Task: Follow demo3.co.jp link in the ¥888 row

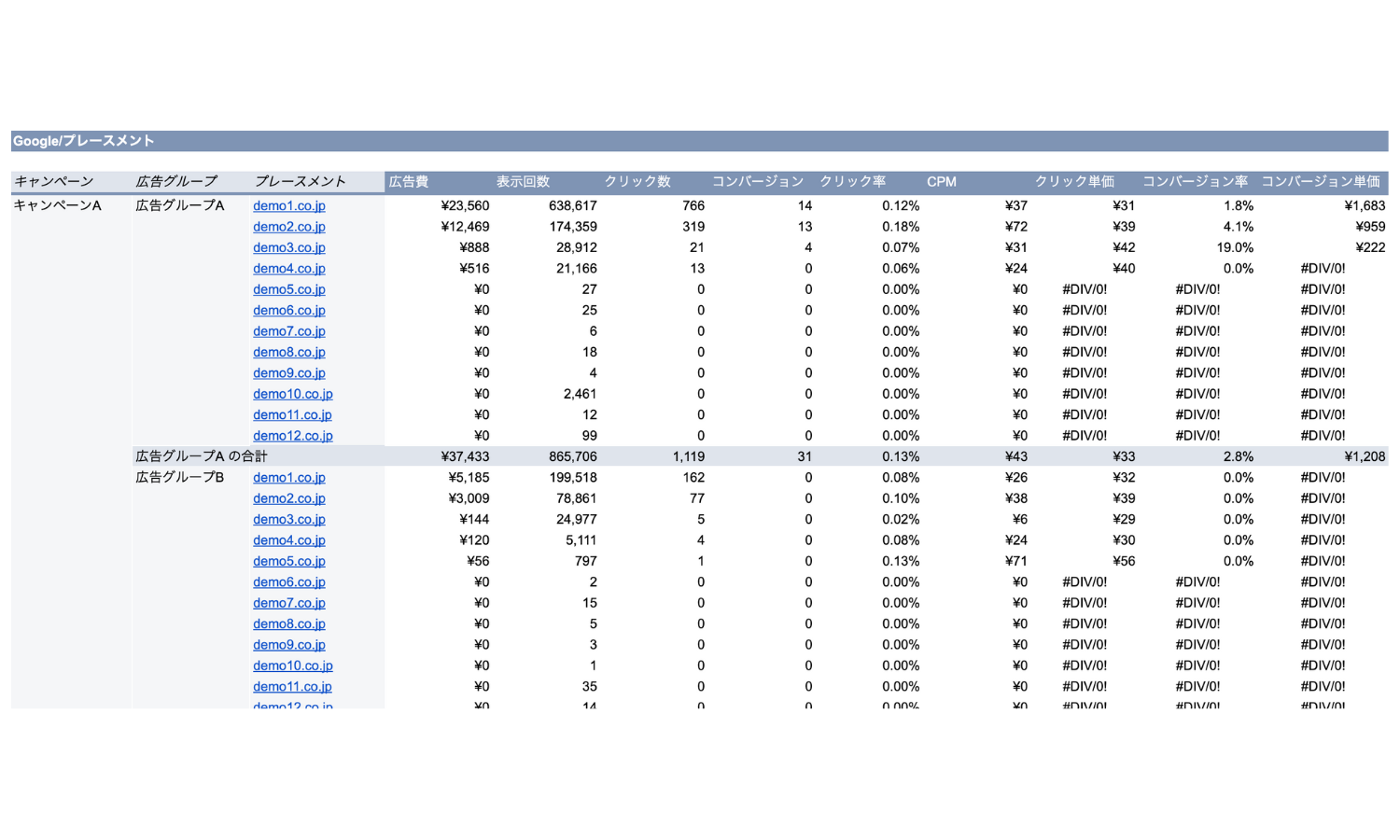Action: click(289, 247)
